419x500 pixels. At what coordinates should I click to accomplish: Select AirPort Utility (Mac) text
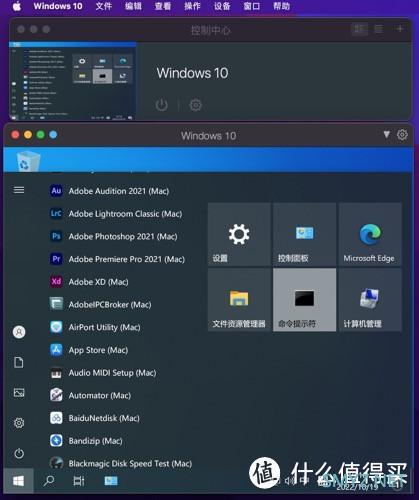point(104,327)
